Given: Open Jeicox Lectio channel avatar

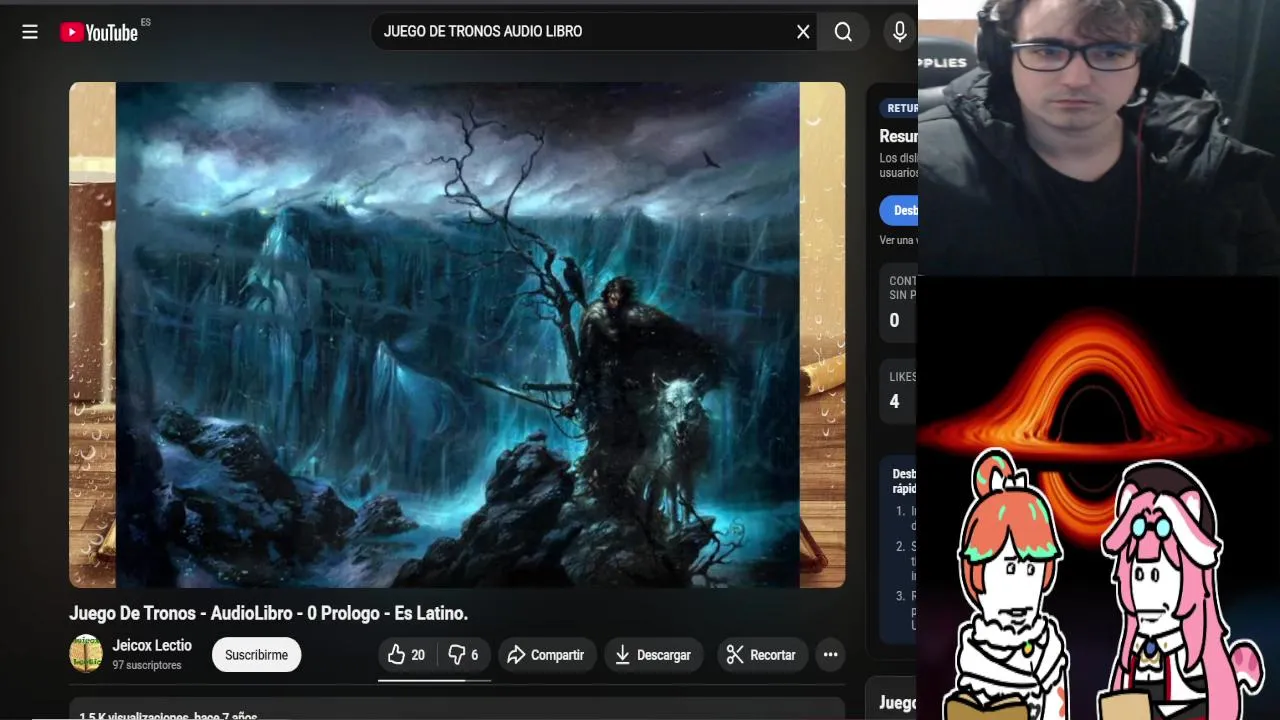Looking at the screenshot, I should coord(86,654).
